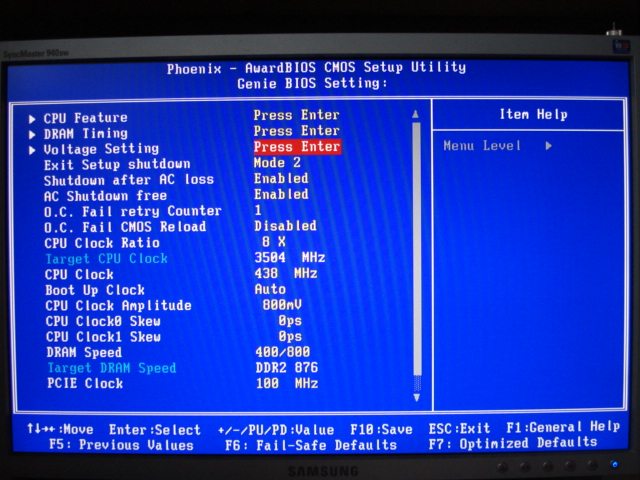Image resolution: width=640 pixels, height=480 pixels.
Task: Click the Exit Setup shutdown option
Action: (x=117, y=164)
